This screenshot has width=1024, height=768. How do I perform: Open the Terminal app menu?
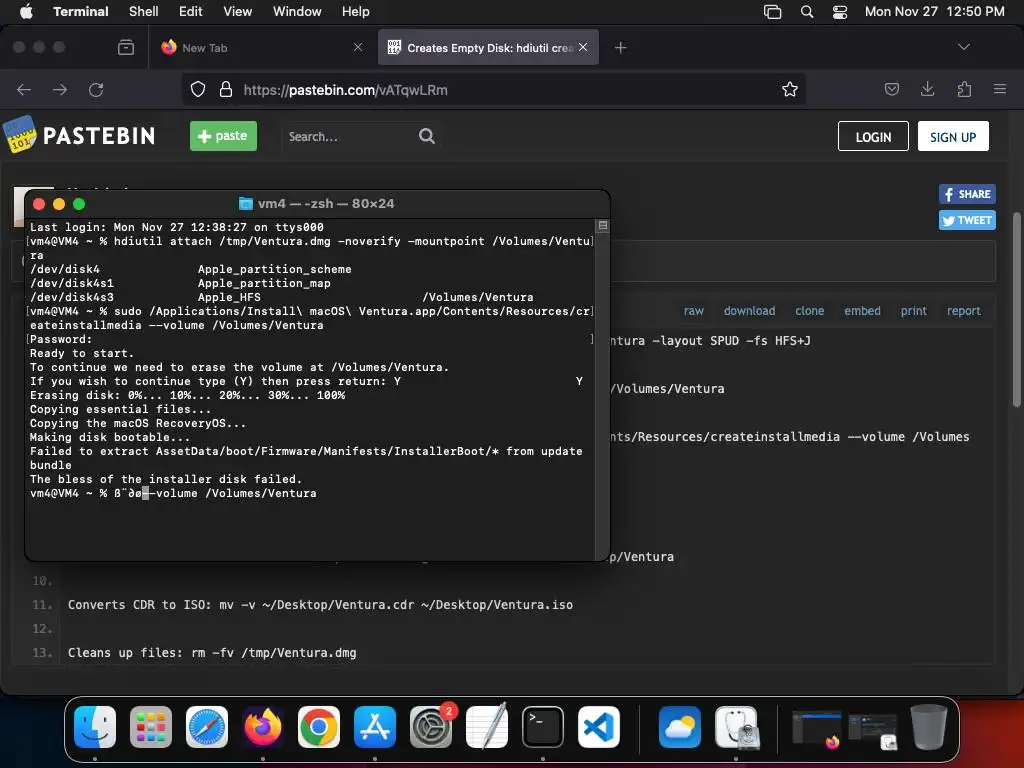point(80,11)
